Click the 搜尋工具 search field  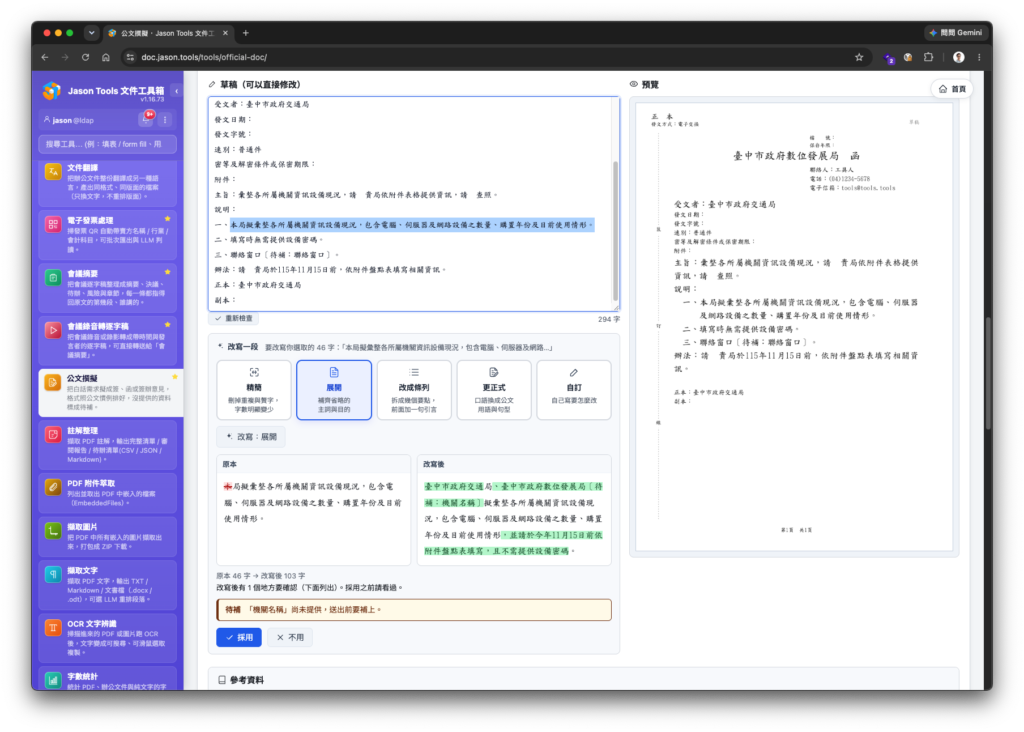point(108,144)
